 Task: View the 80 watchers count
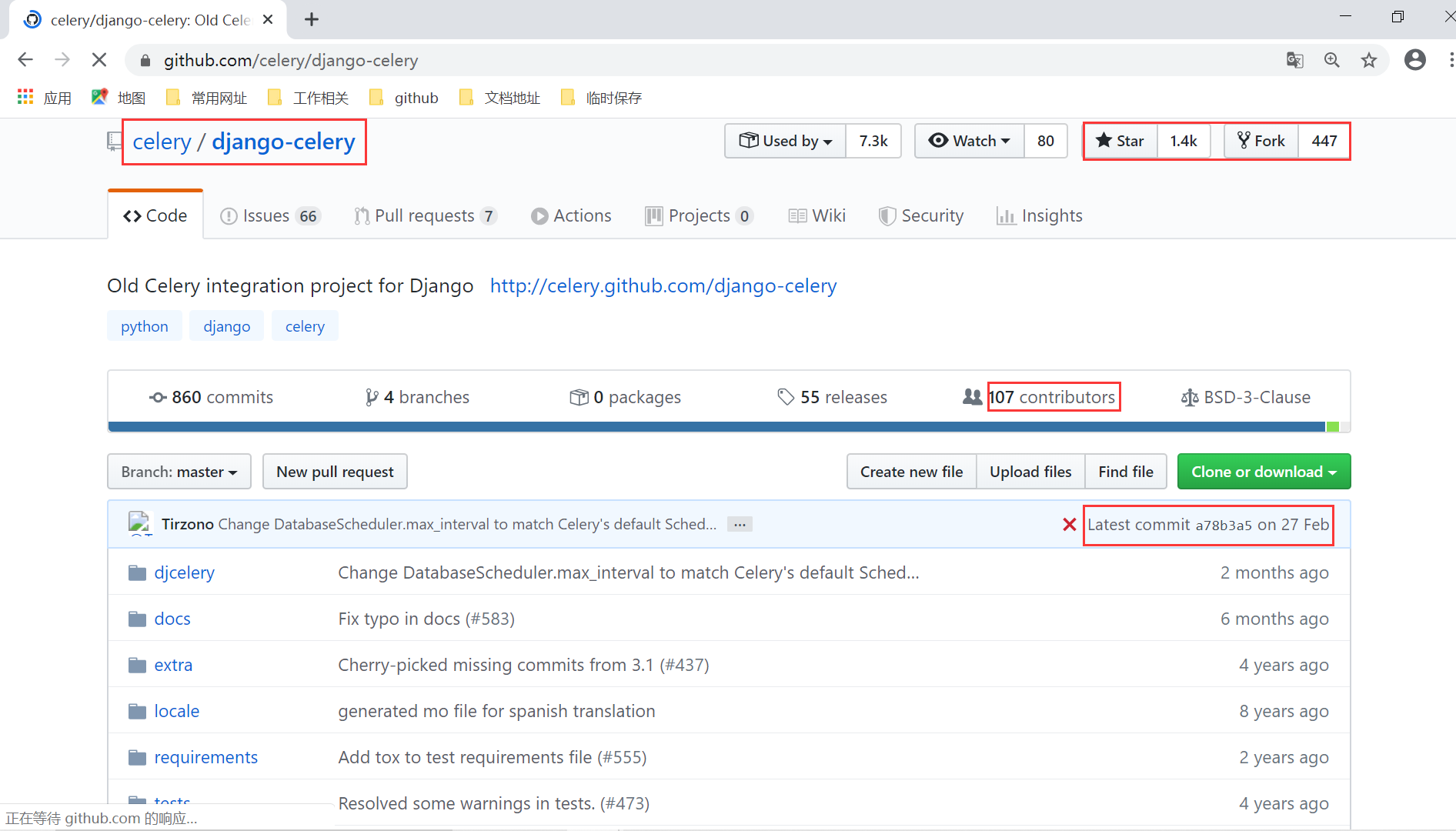(x=1046, y=141)
